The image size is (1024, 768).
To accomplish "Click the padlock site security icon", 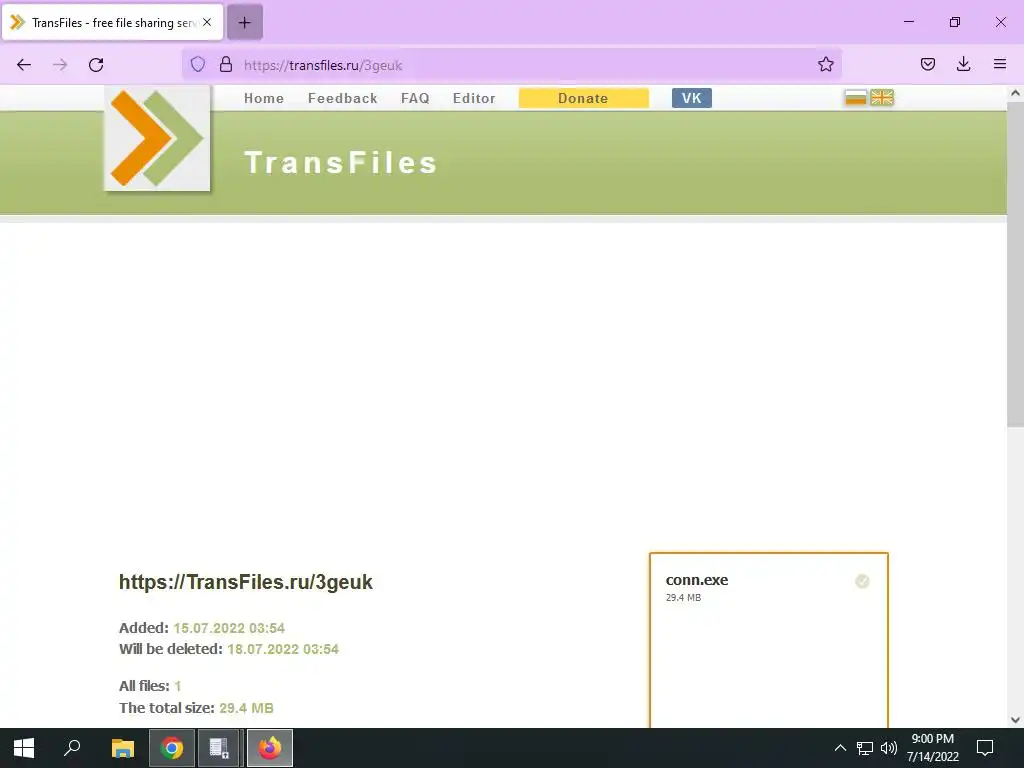I will click(x=226, y=64).
